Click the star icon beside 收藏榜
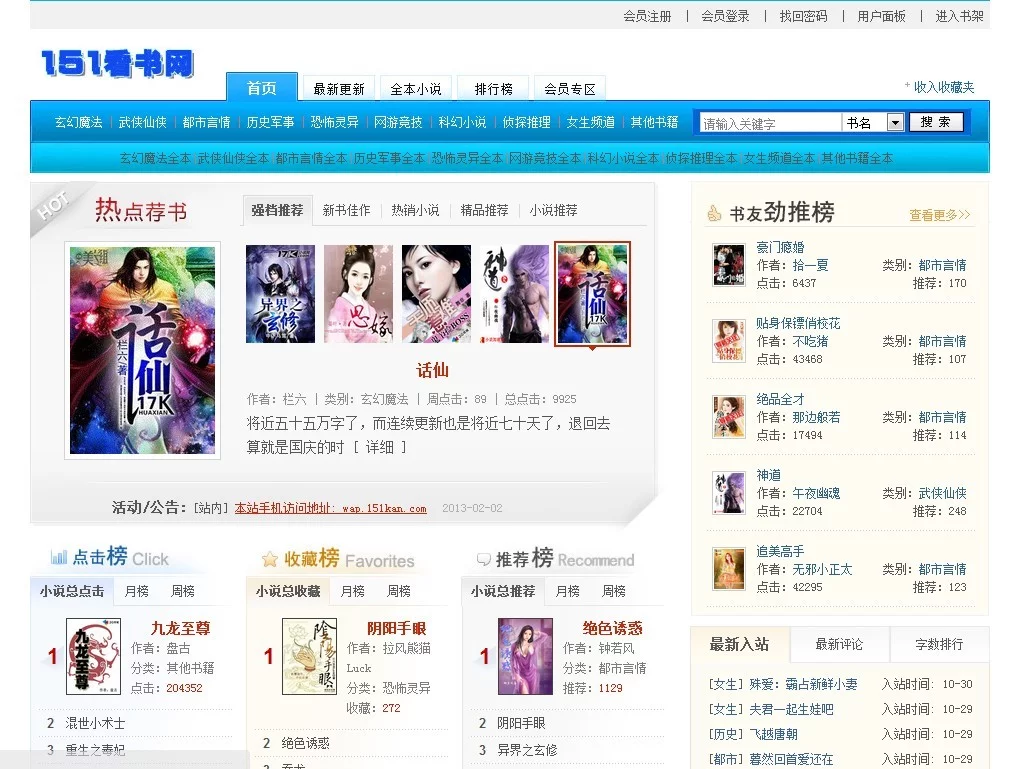 269,559
